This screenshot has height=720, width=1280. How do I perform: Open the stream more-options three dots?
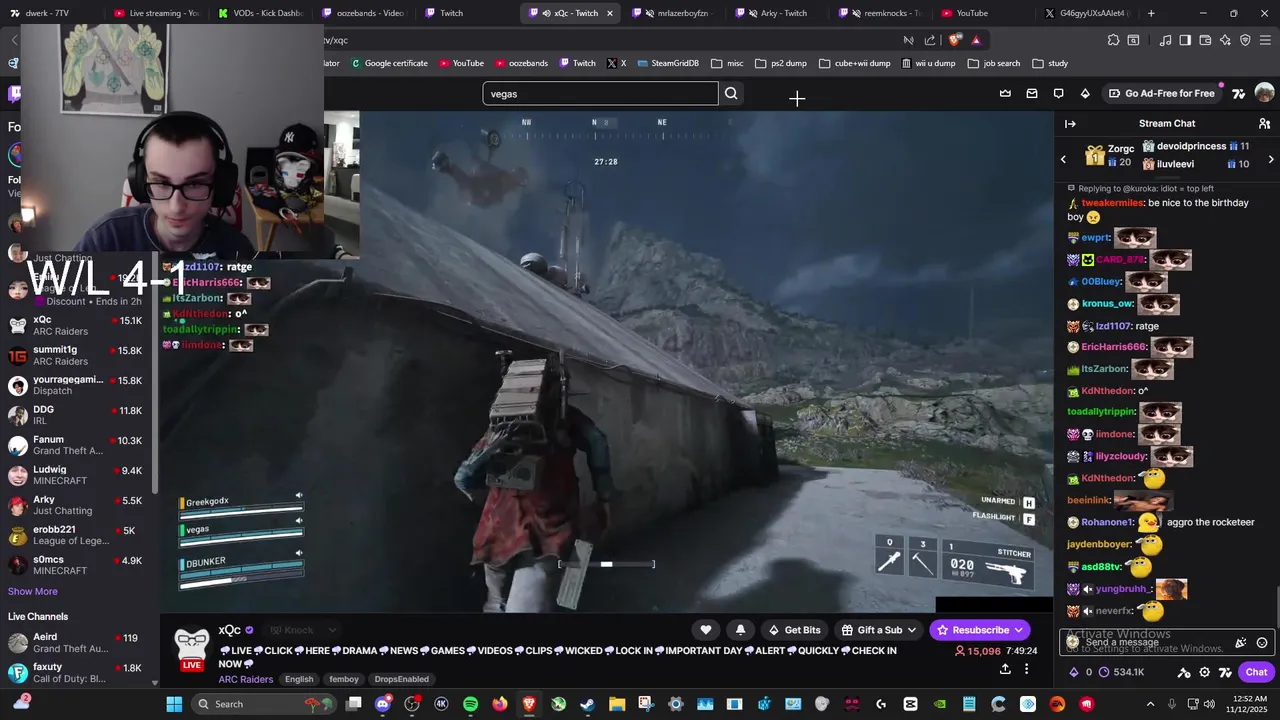point(1026,669)
